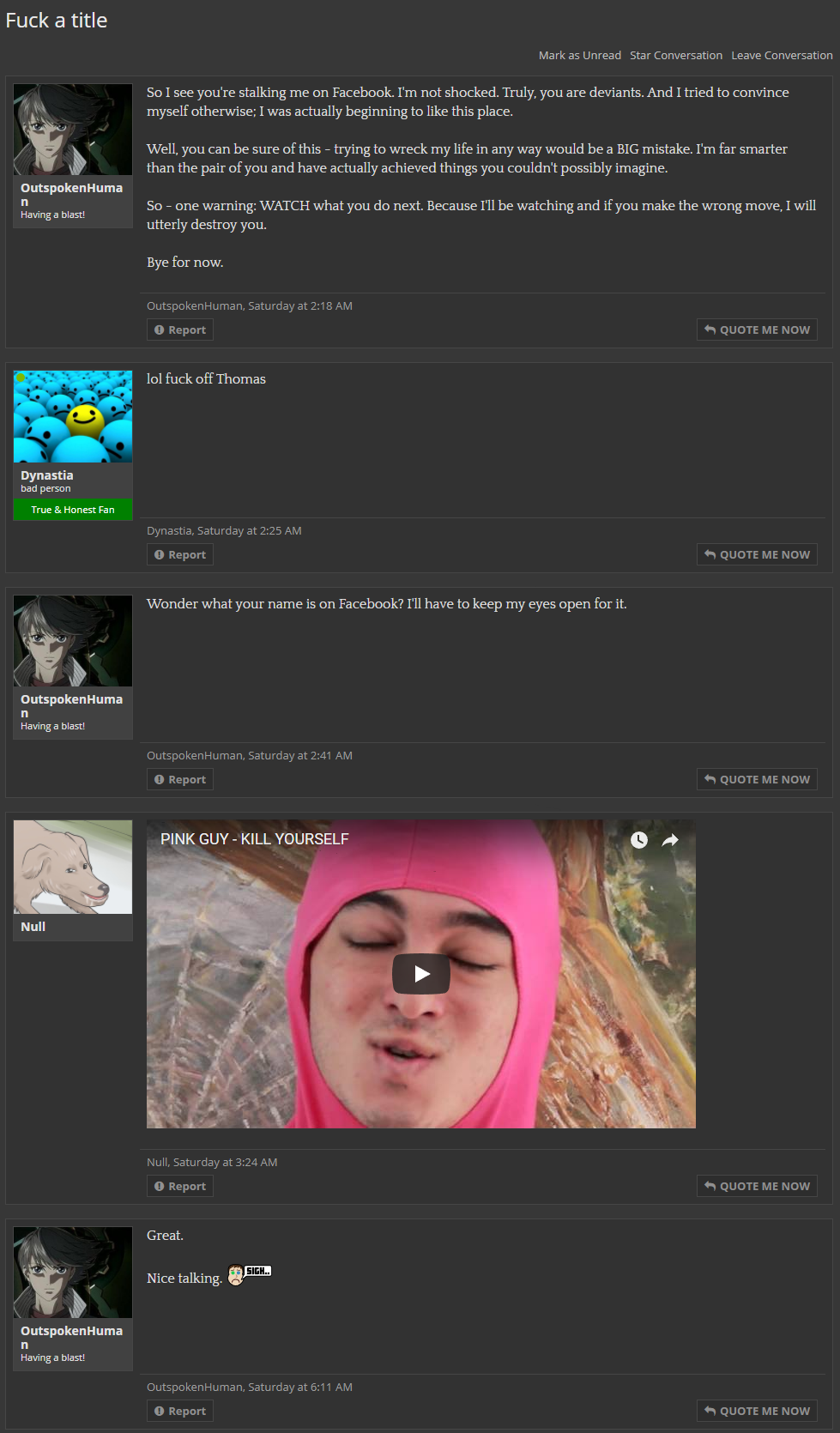Viewport: 840px width, 1433px height.
Task: Click True & Honest Fan banner
Action: click(73, 510)
